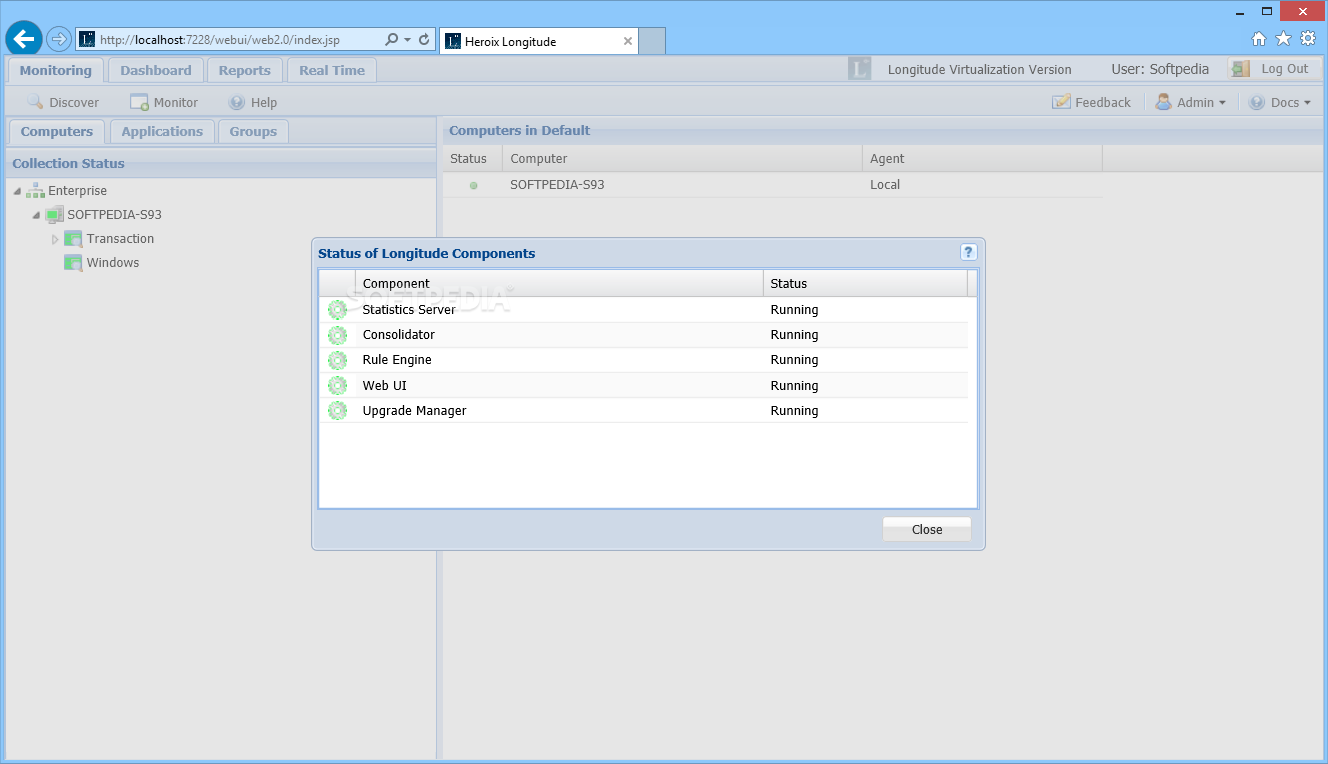Click the Log Out door icon
The height and width of the screenshot is (764, 1328).
(x=1241, y=69)
